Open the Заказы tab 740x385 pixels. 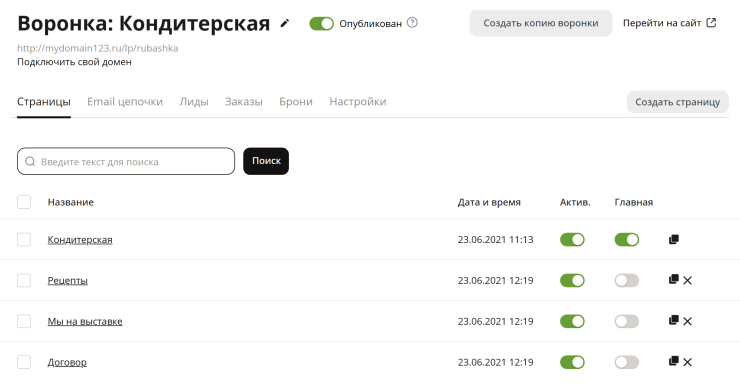244,102
